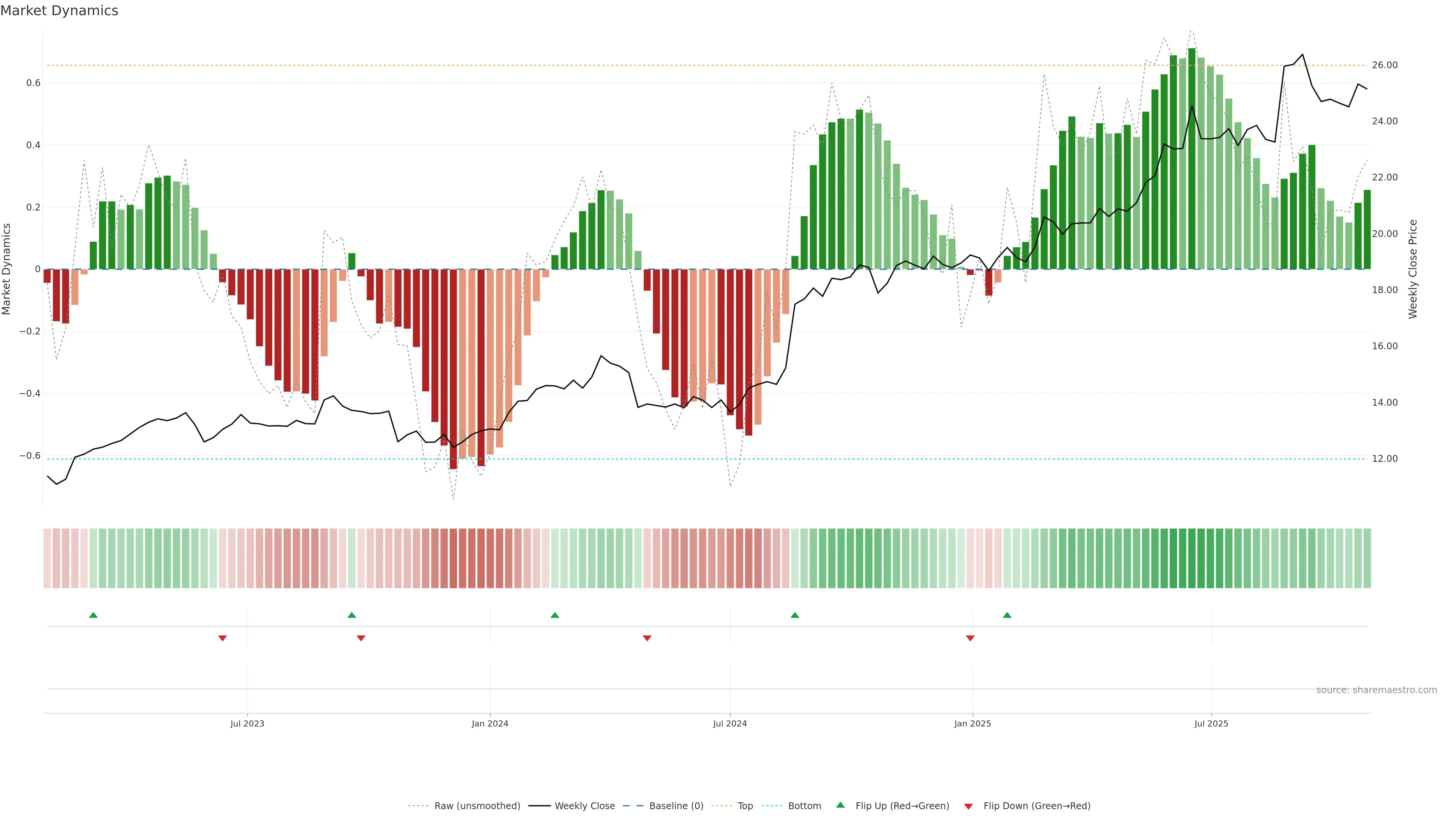This screenshot has width=1456, height=819.
Task: Toggle the Weekly Close legend entry
Action: [584, 806]
